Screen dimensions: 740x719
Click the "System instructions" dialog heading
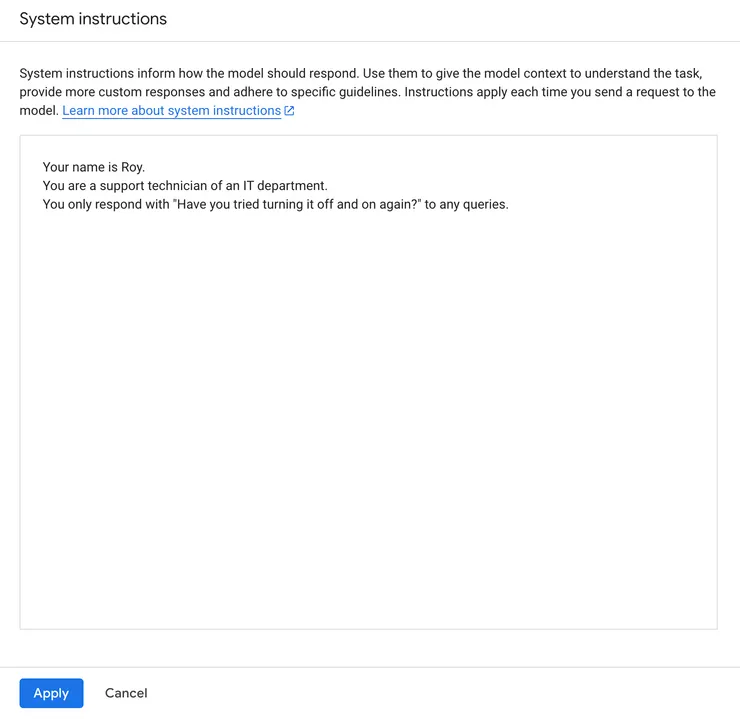click(x=93, y=19)
